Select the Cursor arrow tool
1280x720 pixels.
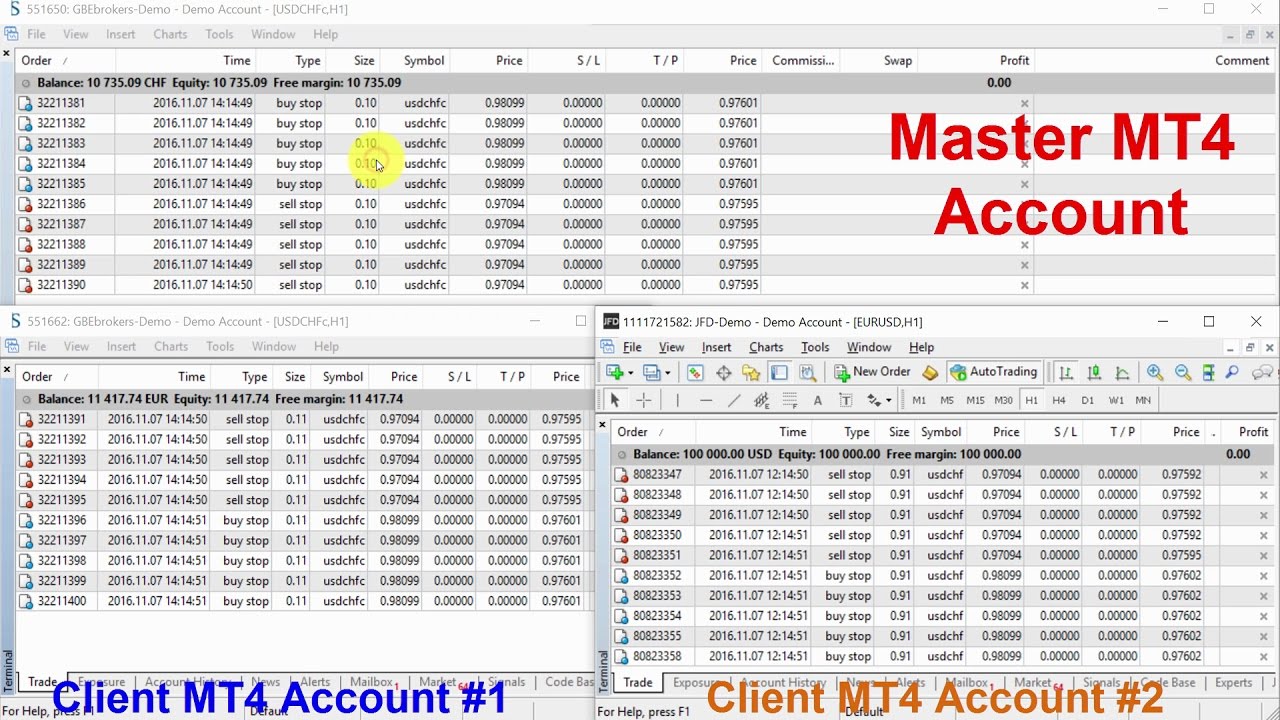point(615,400)
